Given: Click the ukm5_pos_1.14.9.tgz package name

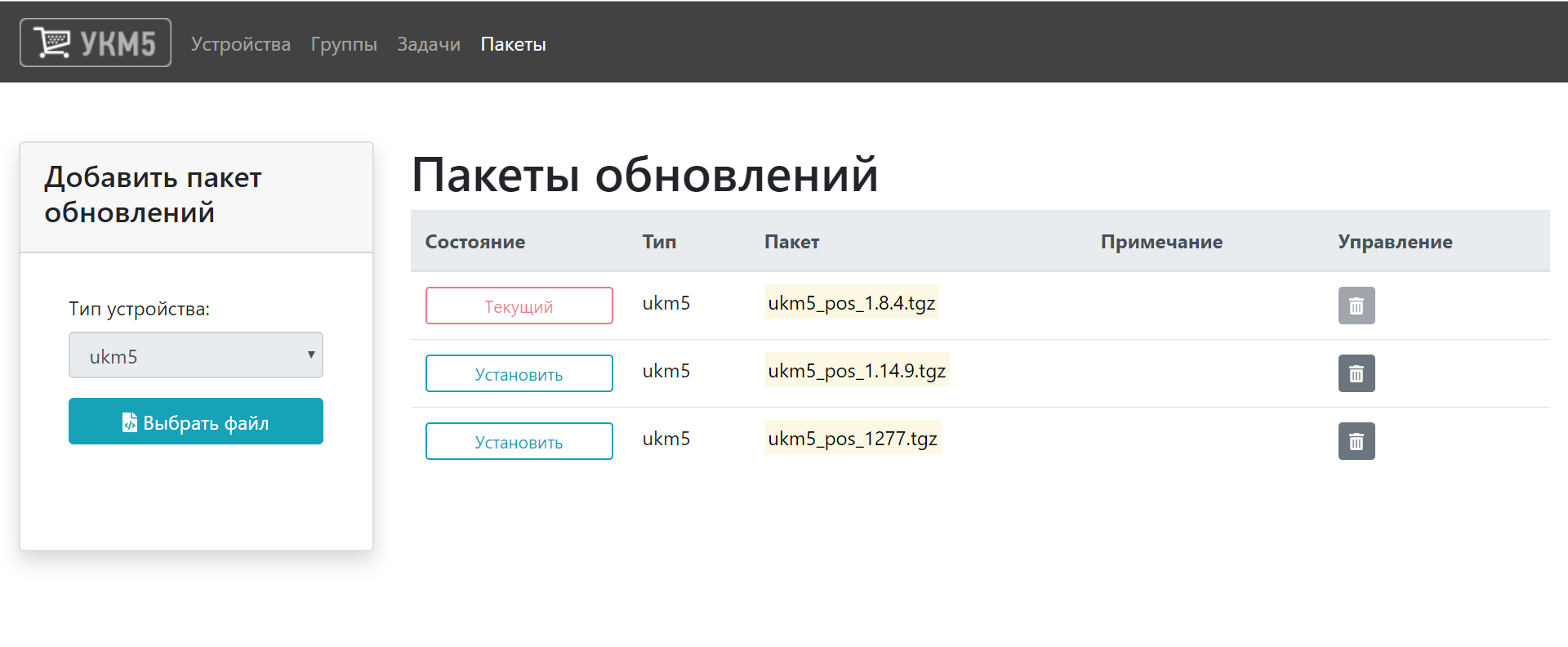Looking at the screenshot, I should point(857,370).
